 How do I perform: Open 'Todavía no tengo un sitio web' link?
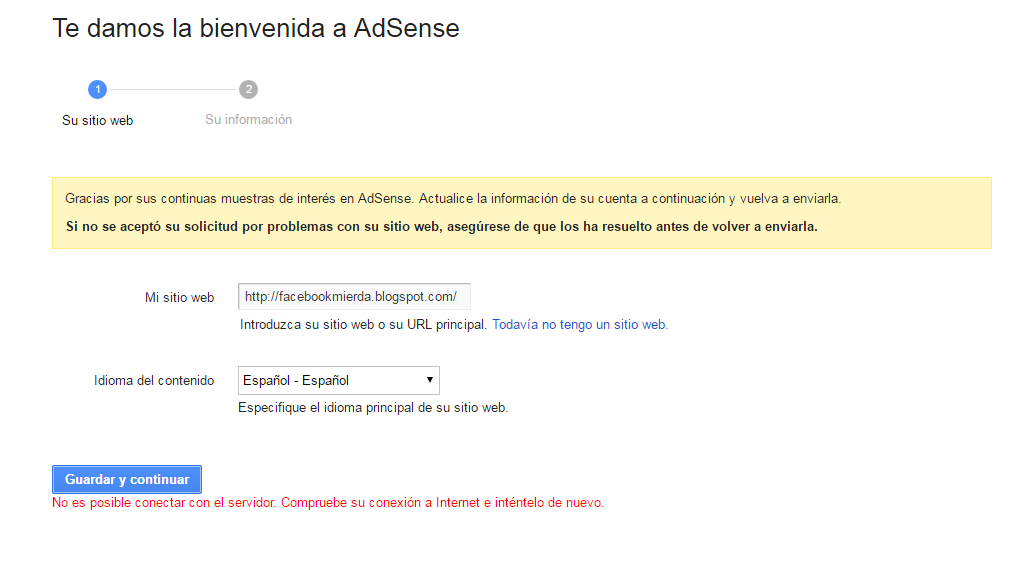pyautogui.click(x=579, y=324)
